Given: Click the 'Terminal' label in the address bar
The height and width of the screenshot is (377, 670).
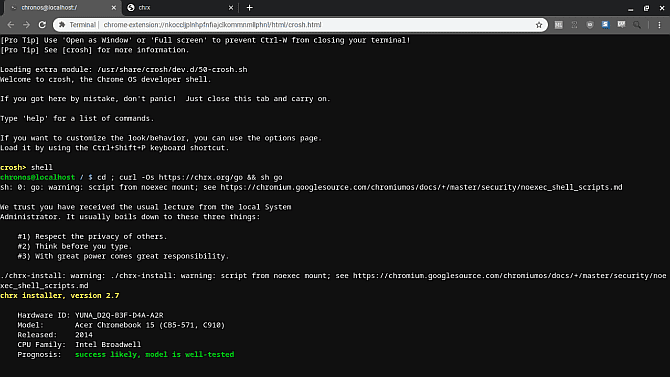Looking at the screenshot, I should [82, 25].
